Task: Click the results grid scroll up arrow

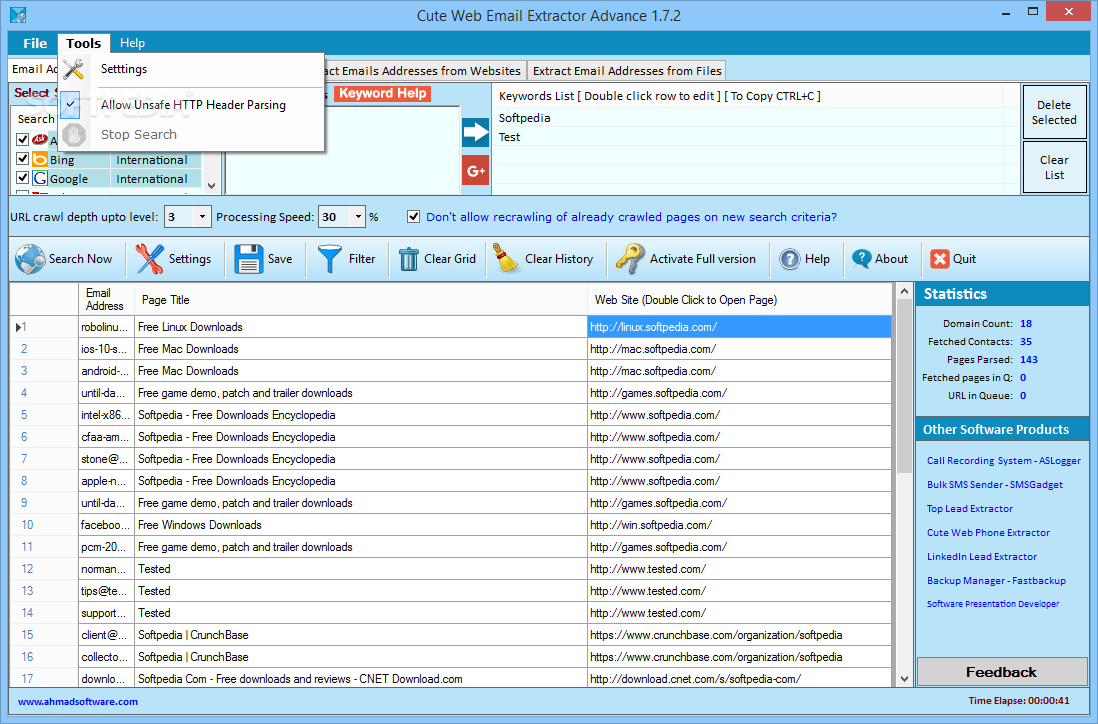Action: (904, 291)
